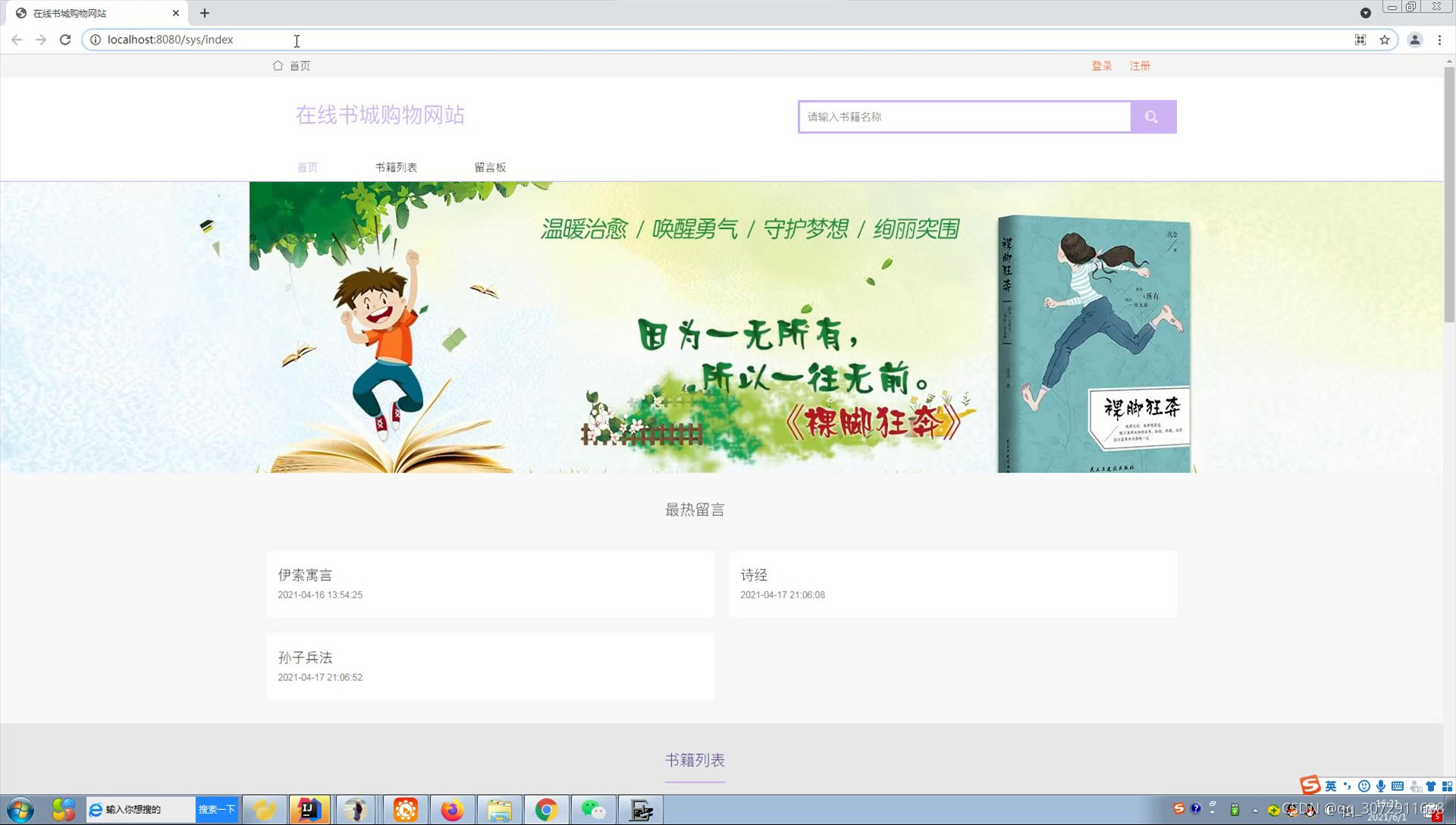Click the taskbar 输入你想搜的 search box
Screen dimensions: 1456x825
pos(141,810)
